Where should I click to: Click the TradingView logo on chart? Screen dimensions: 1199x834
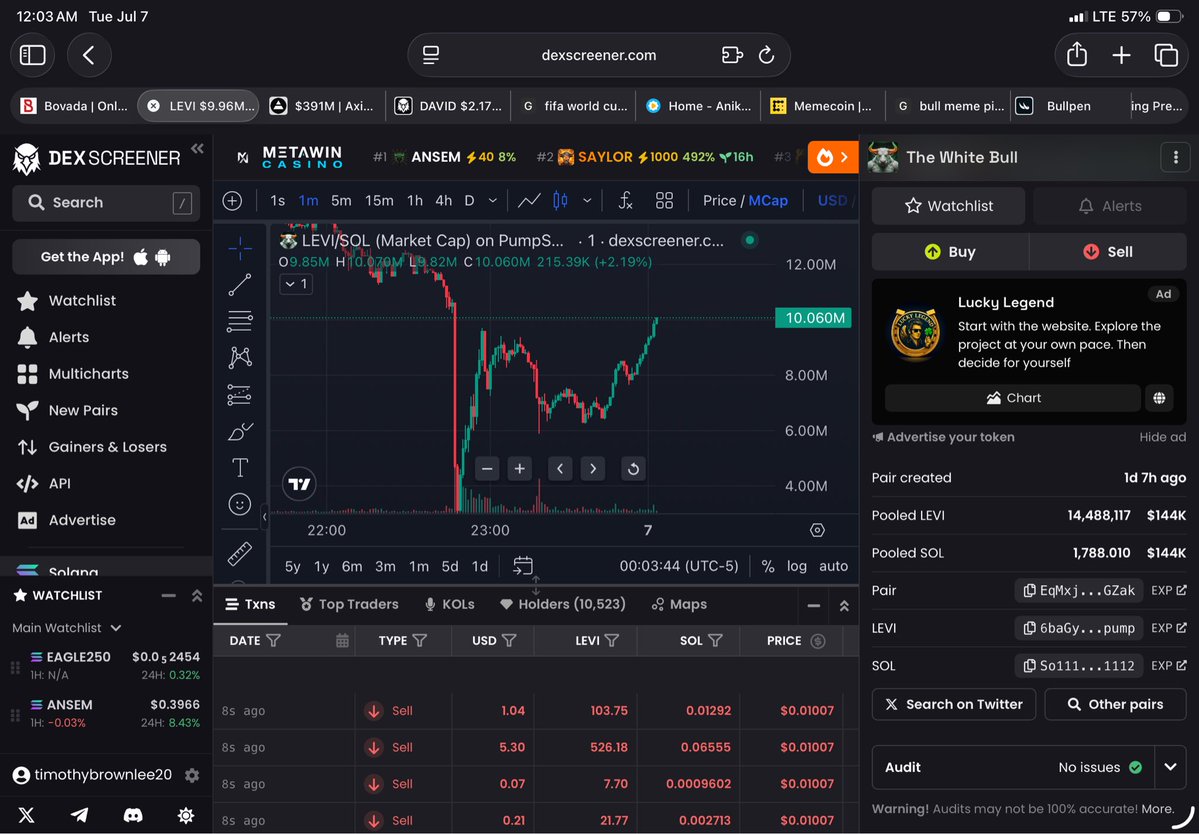click(x=299, y=484)
